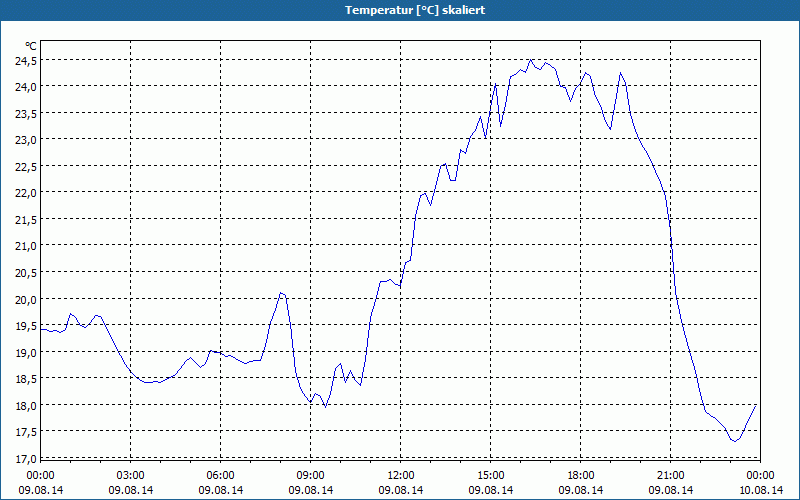Viewport: 800px width, 500px height.
Task: Select the '06:00' time axis label
Action: [220, 476]
